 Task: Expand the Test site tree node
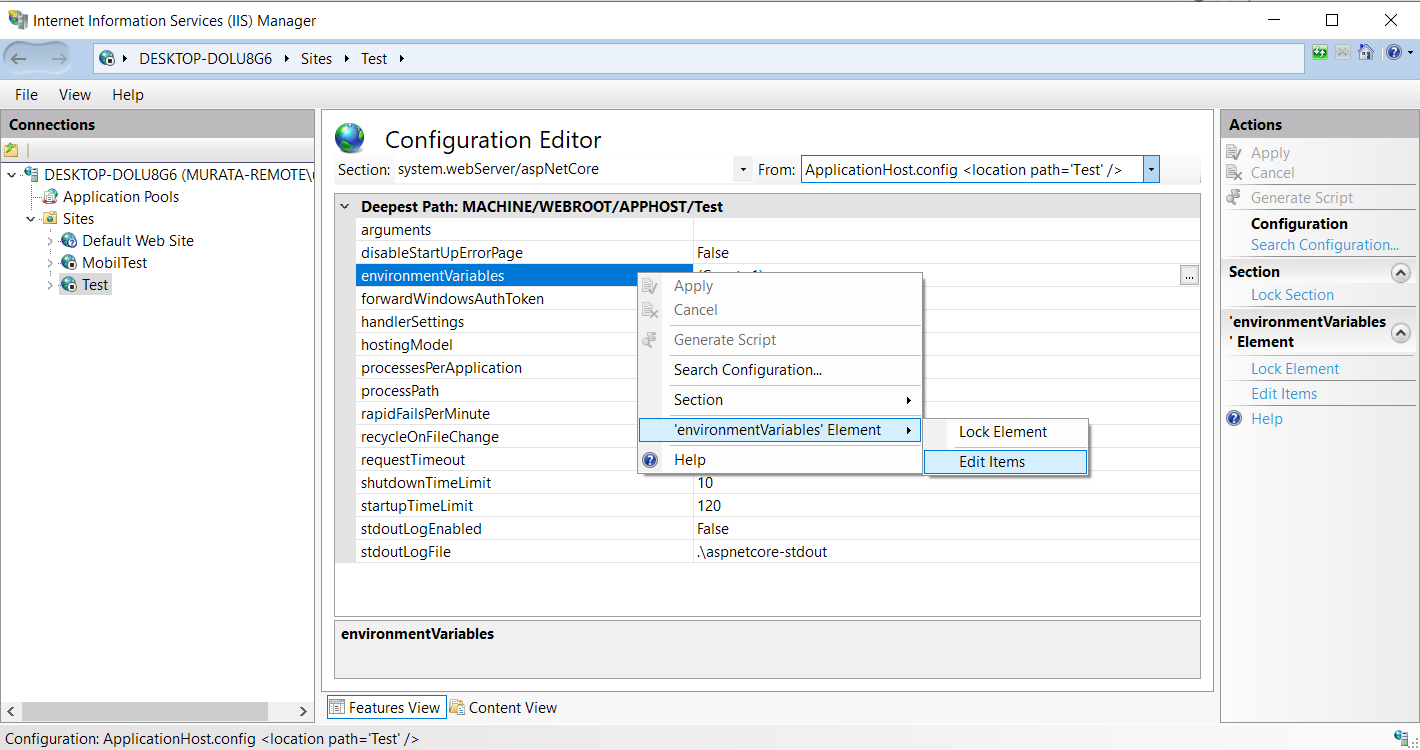[x=50, y=285]
